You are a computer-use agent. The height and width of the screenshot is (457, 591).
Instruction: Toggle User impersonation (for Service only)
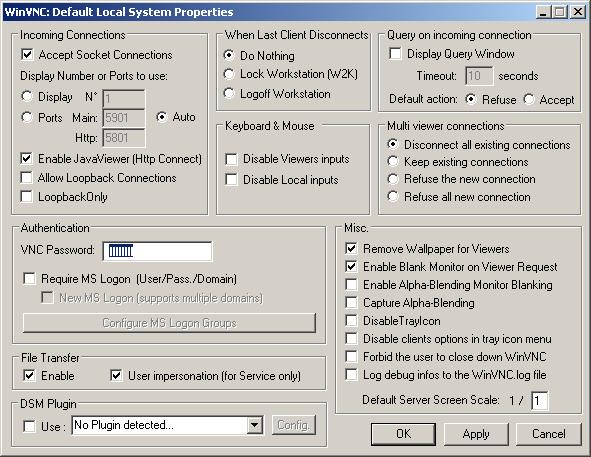tap(116, 376)
